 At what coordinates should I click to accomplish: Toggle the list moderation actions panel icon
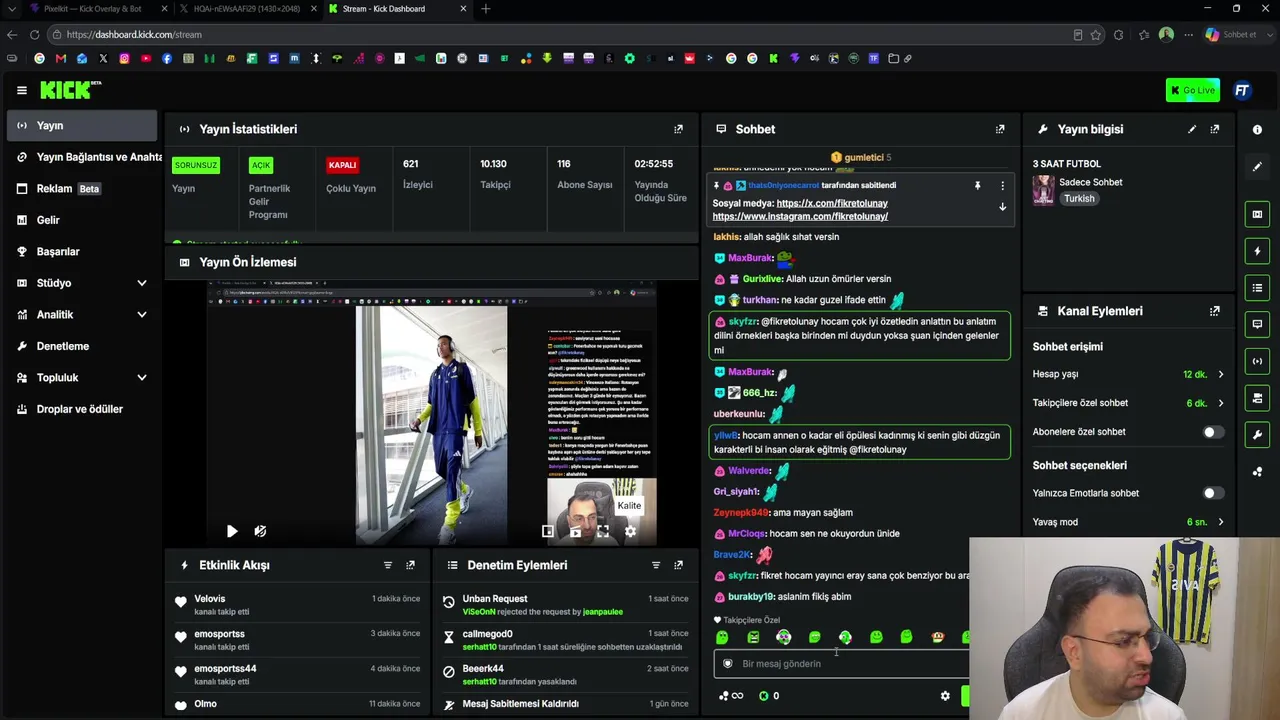click(x=1257, y=288)
